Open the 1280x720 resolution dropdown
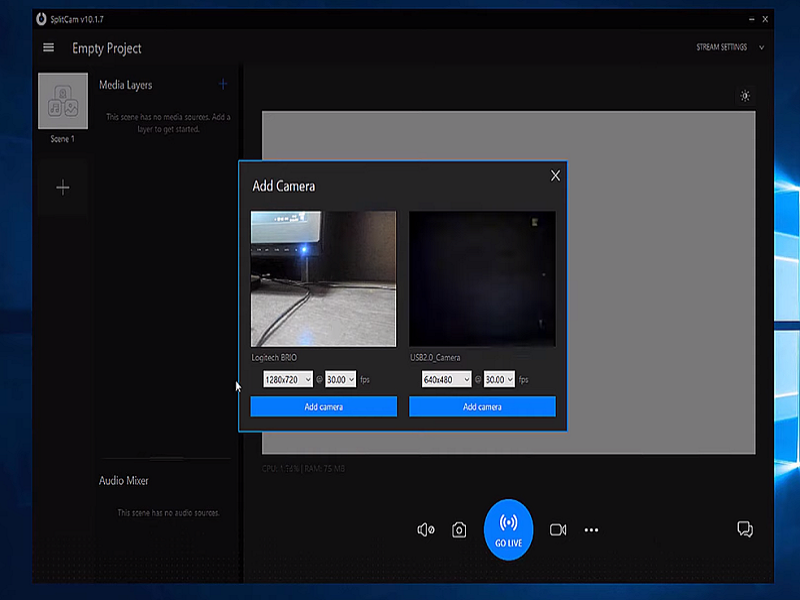 pos(288,380)
